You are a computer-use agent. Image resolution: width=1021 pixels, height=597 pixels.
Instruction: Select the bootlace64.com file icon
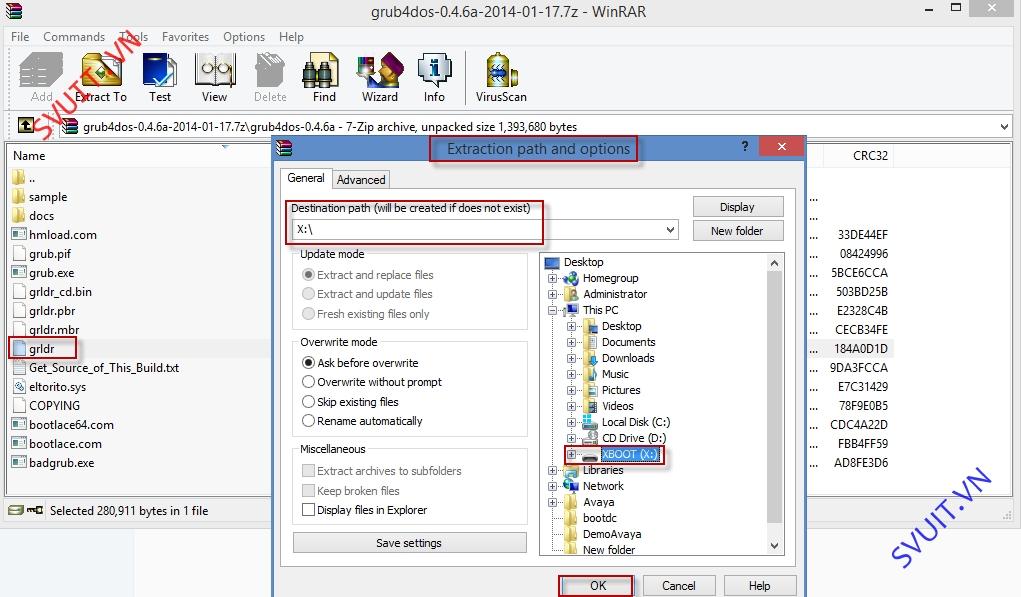click(x=19, y=424)
